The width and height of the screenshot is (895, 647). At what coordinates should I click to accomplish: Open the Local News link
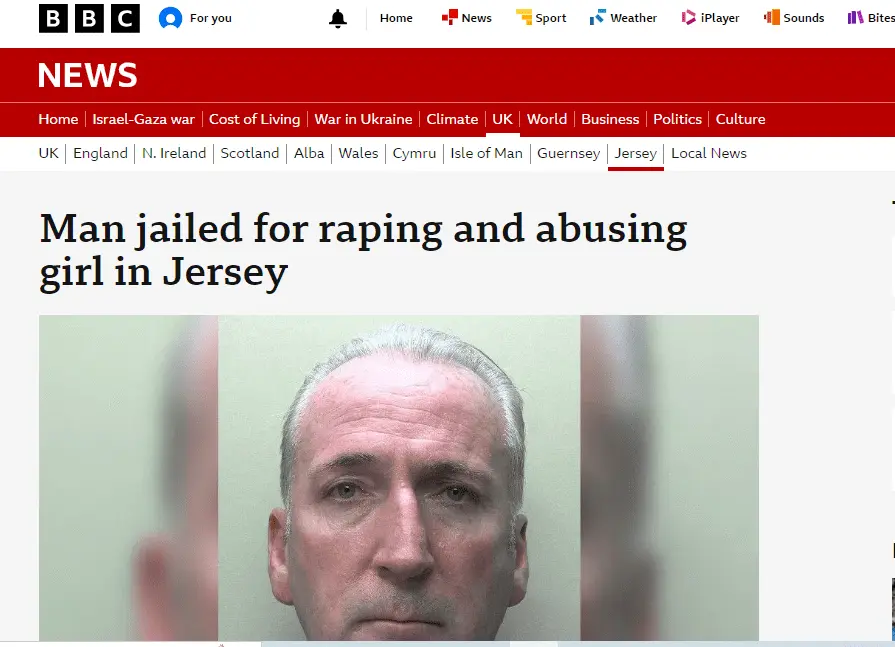(x=709, y=153)
